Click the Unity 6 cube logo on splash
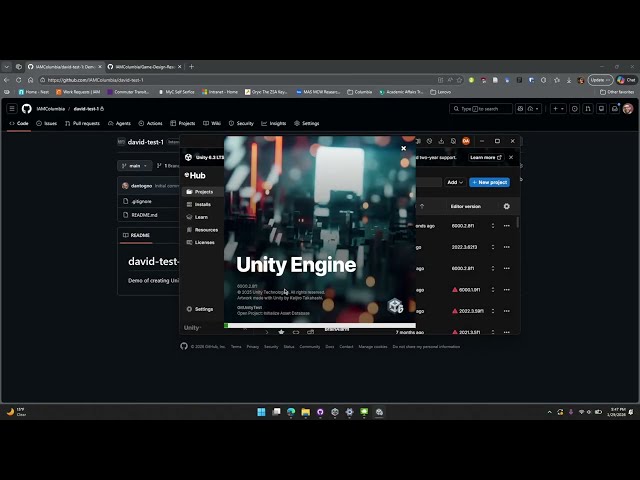The width and height of the screenshot is (640, 480). click(395, 306)
